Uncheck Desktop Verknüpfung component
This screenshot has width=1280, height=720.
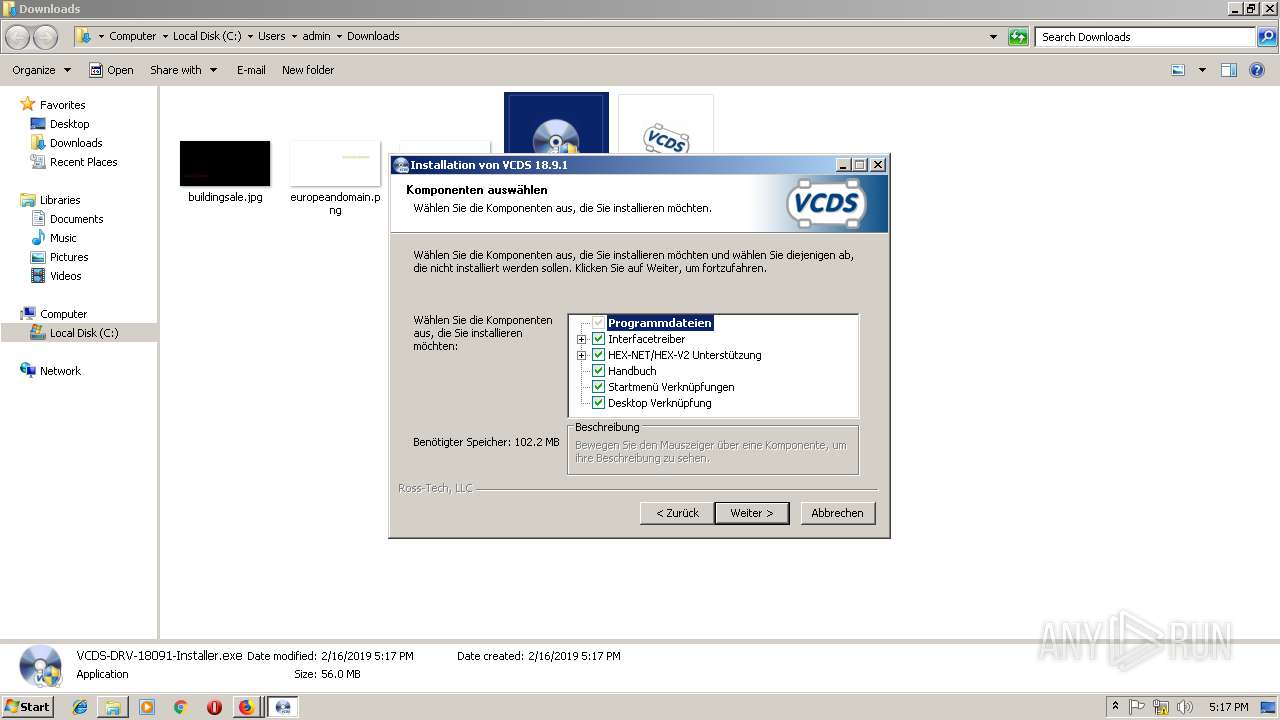tap(599, 403)
